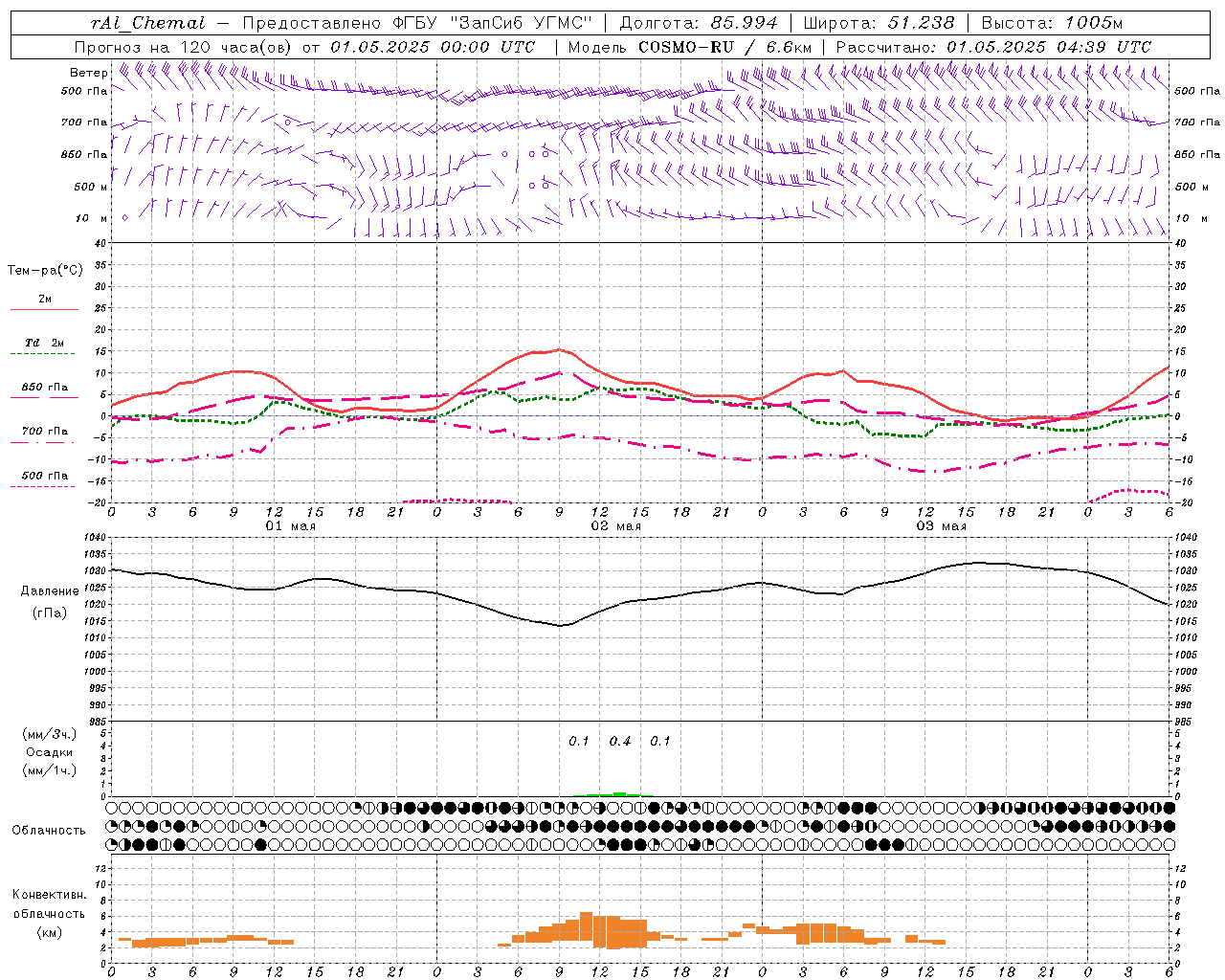
Task: Click the 02 мая date label
Action: [x=616, y=526]
